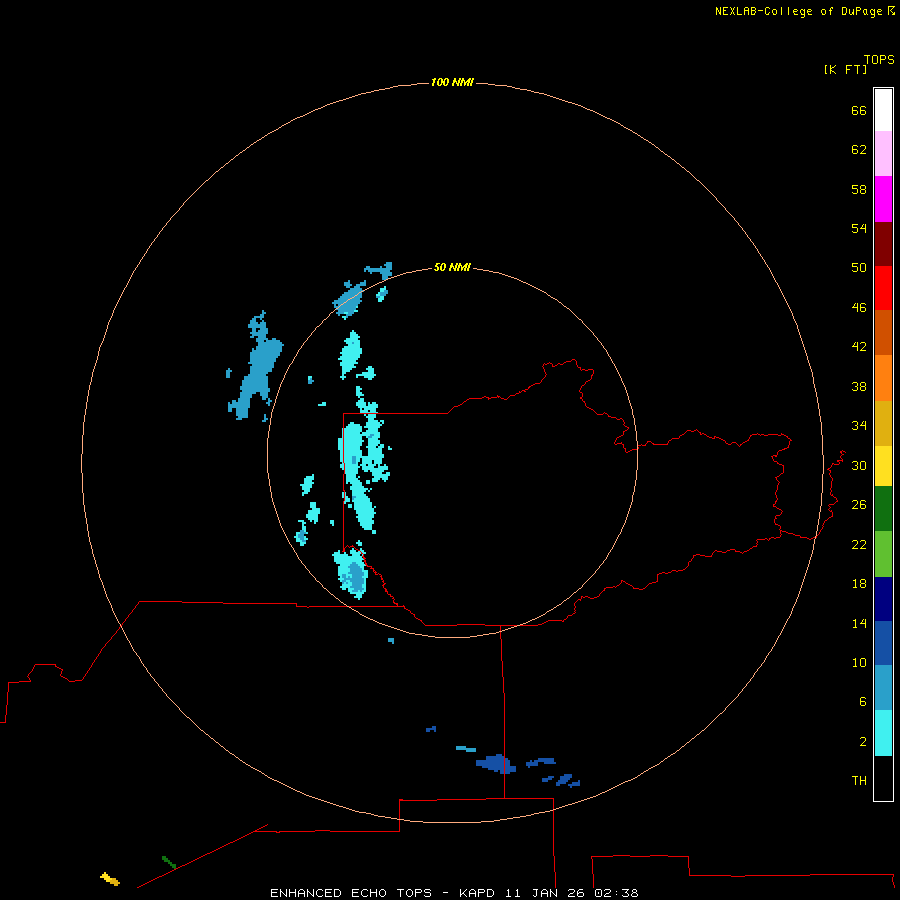Image resolution: width=900 pixels, height=900 pixels.
Task: Click the 100 NMI range ring label
Action: pos(452,82)
